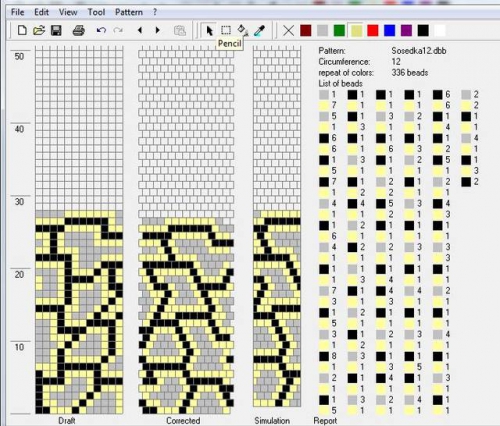Click the New document icon

point(22,31)
